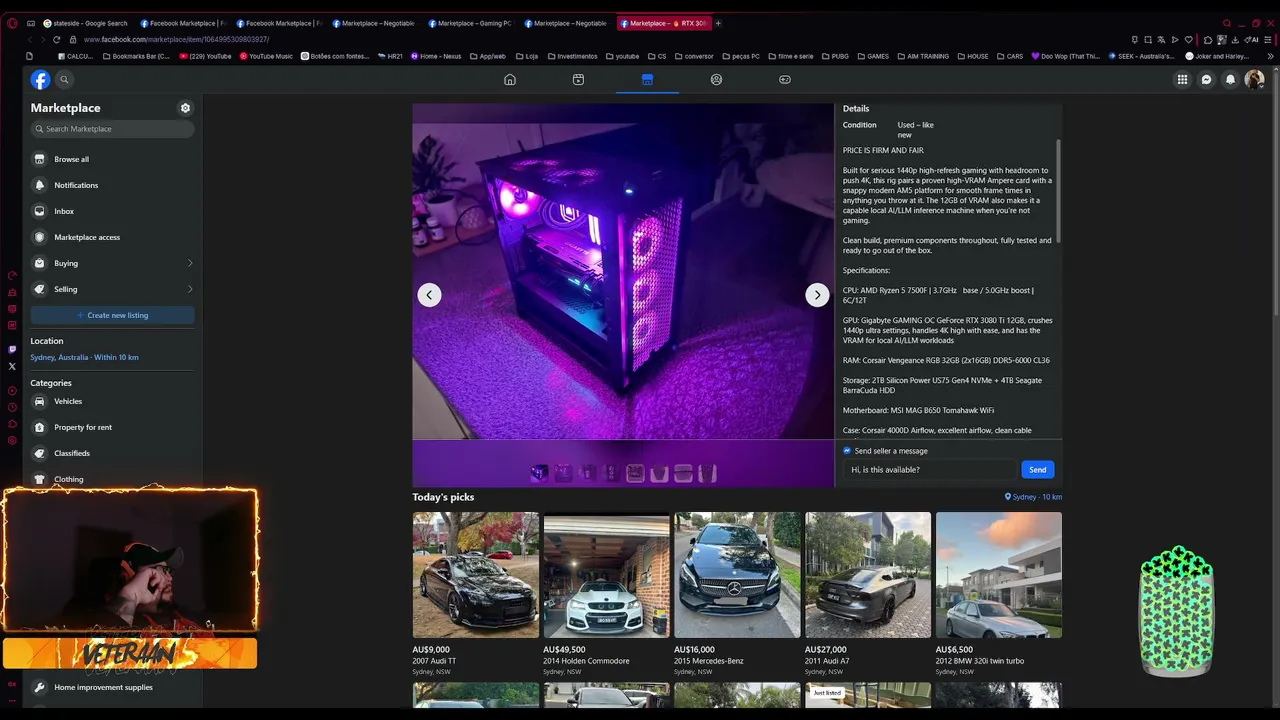The image size is (1280, 720).
Task: Click the Marketplace access icon
Action: click(40, 237)
